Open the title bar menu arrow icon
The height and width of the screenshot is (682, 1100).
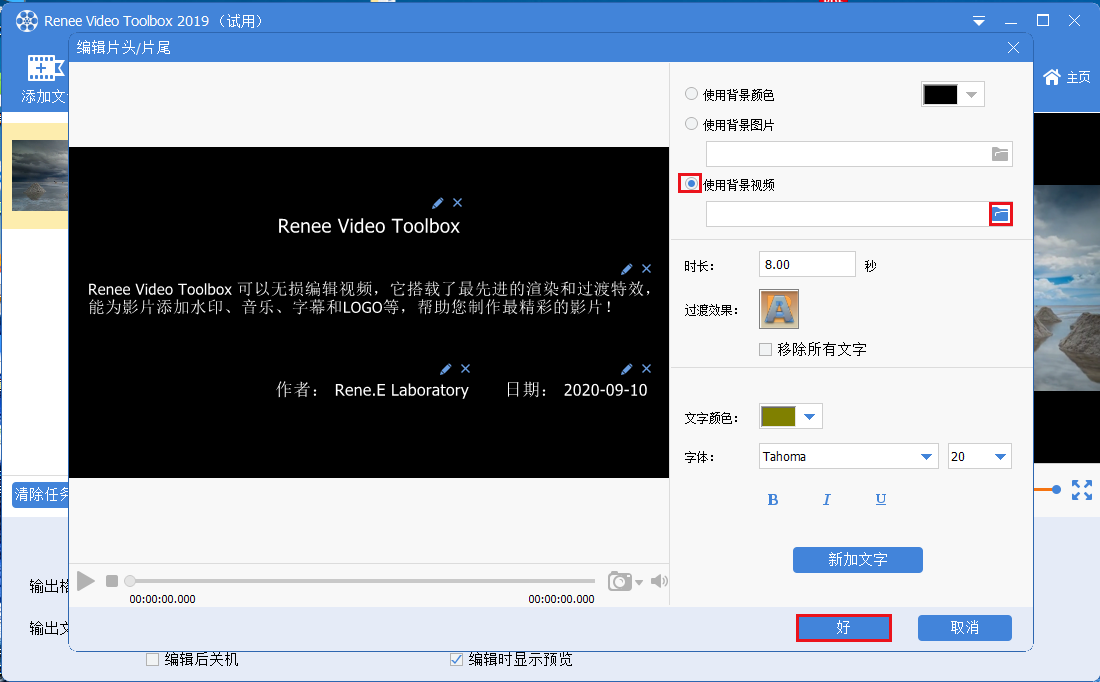pos(979,22)
